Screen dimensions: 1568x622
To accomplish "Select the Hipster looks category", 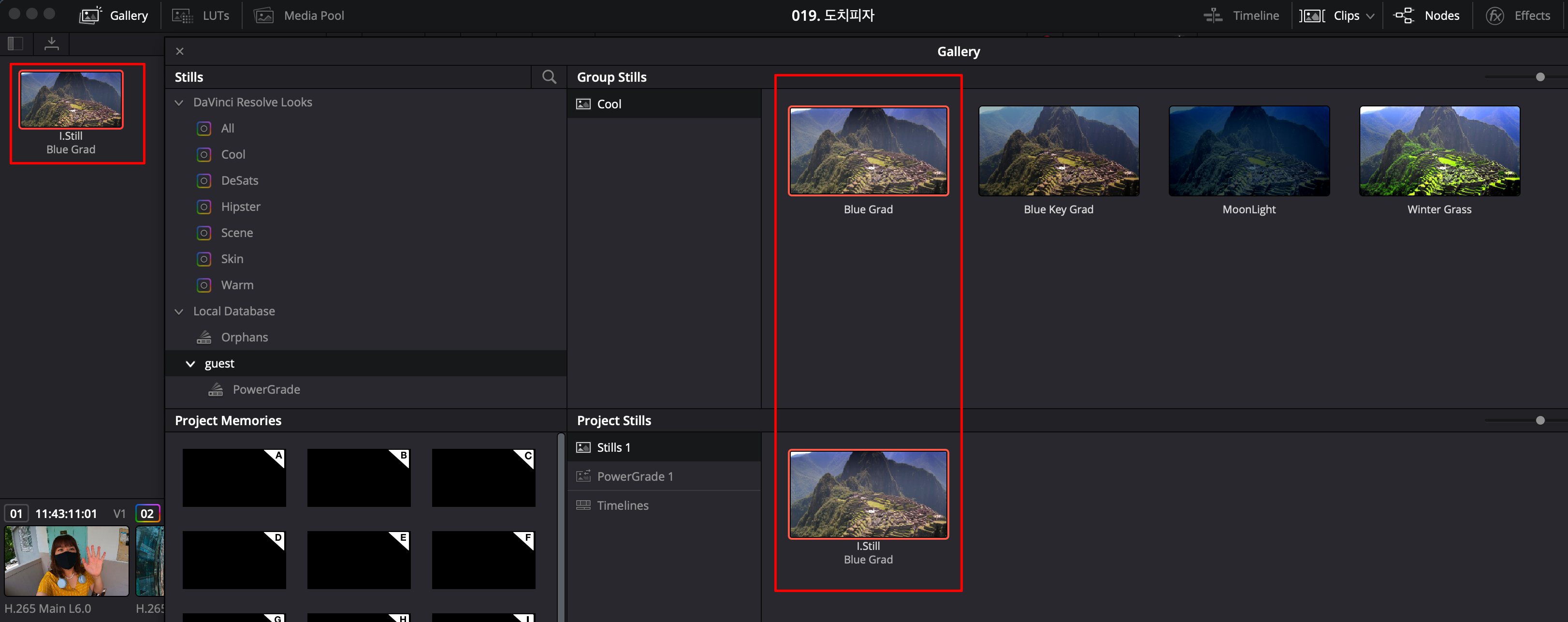I will coord(240,207).
